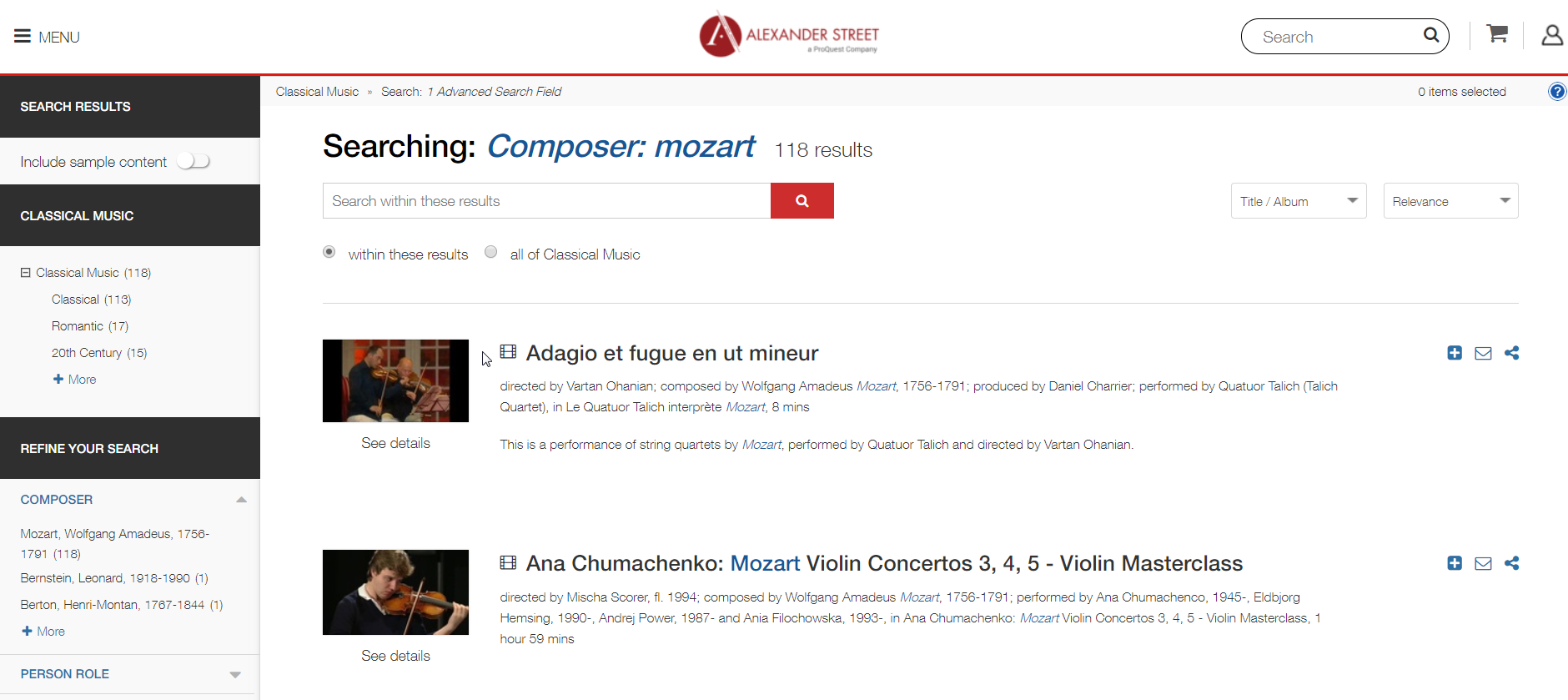The width and height of the screenshot is (1568, 700).
Task: Select the within these results radio button
Action: click(x=329, y=252)
